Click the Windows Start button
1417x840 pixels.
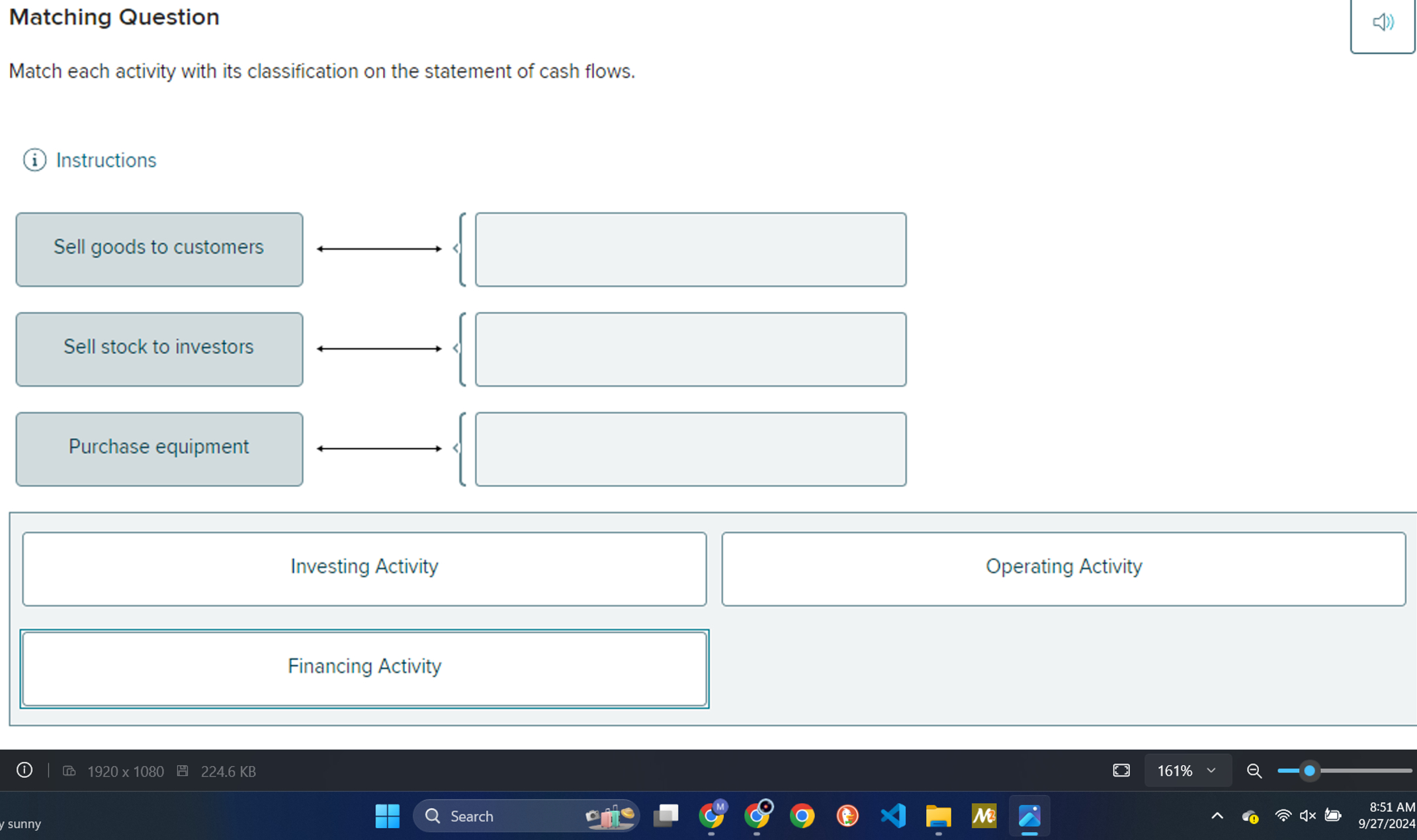pos(388,816)
